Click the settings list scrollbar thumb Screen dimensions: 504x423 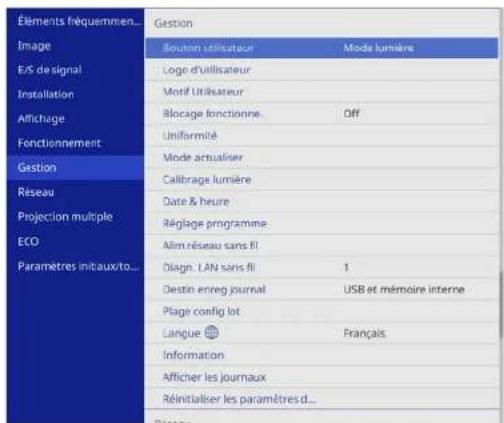[x=501, y=306]
